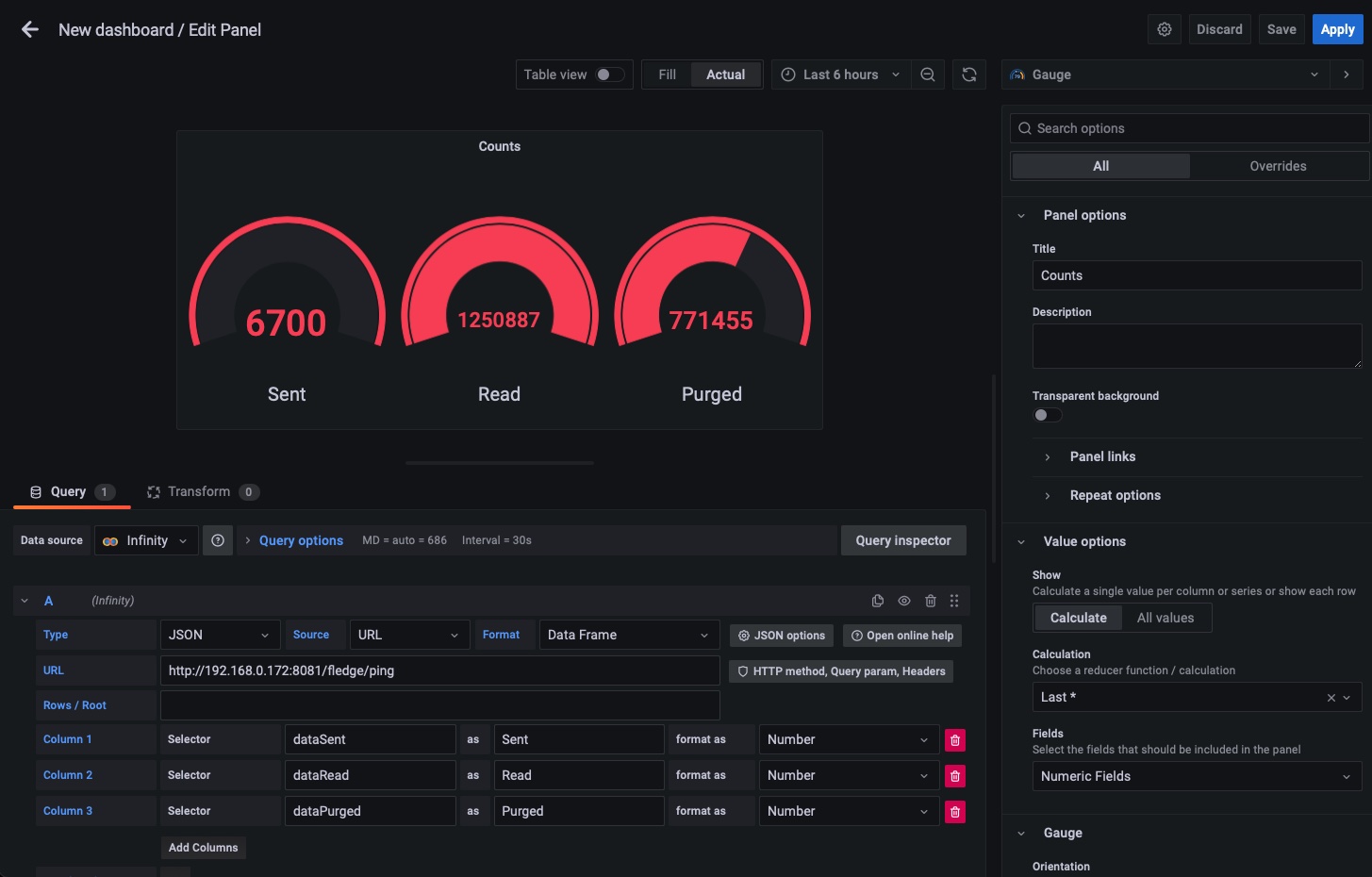Remove Column 3 with red trash icon
The height and width of the screenshot is (877, 1372).
coord(955,812)
